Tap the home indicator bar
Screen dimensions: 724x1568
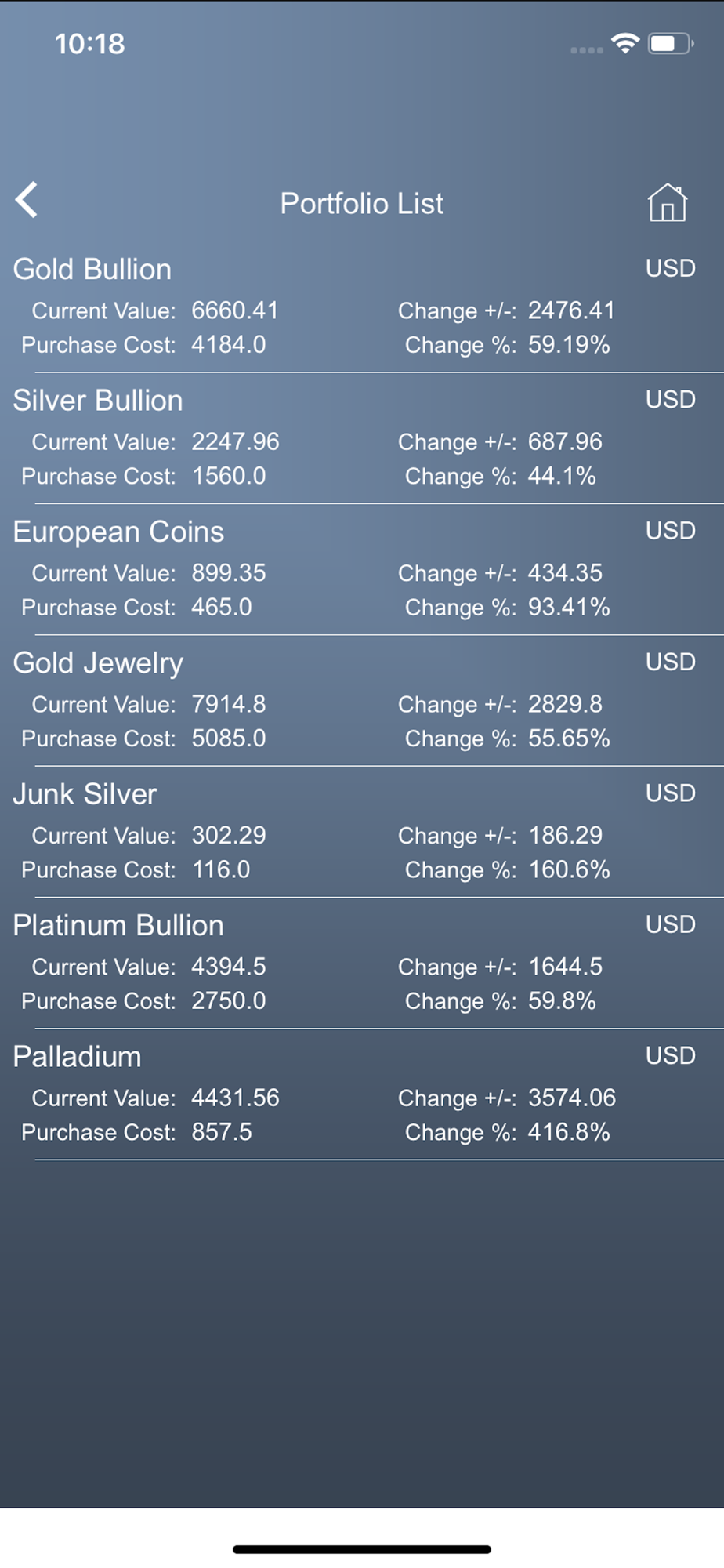[x=362, y=1549]
